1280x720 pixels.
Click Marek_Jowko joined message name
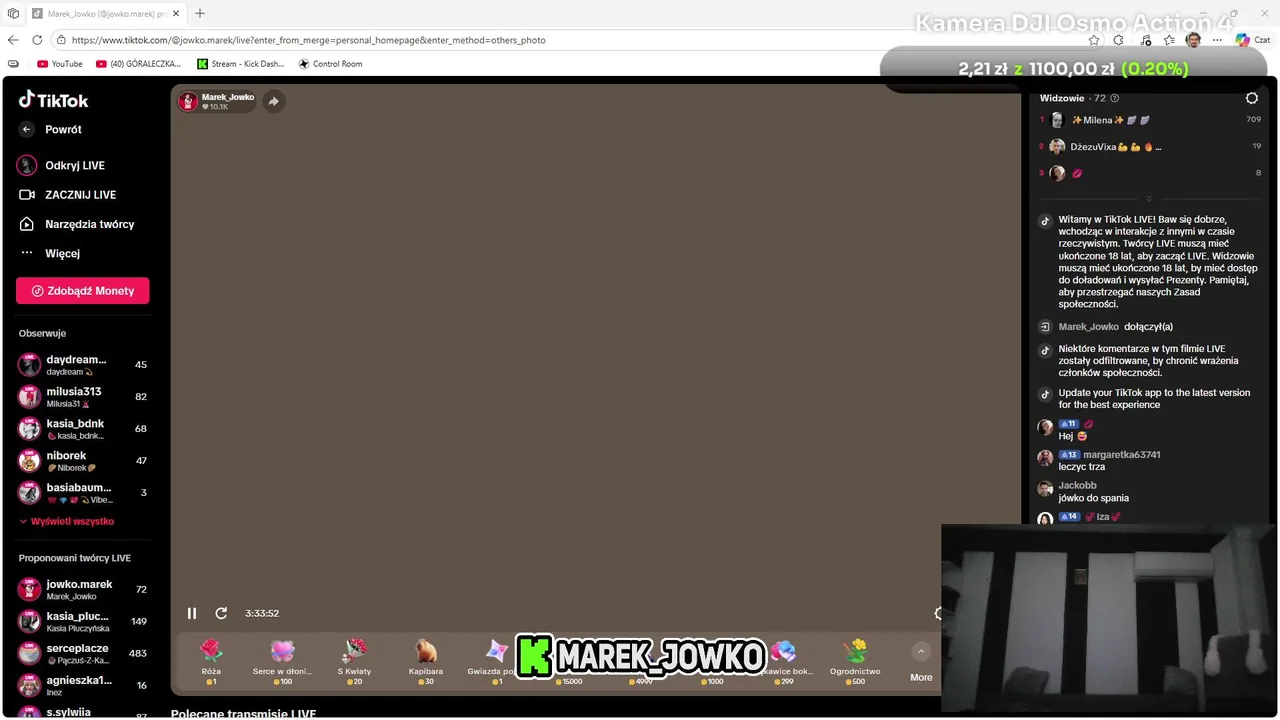pyautogui.click(x=1089, y=327)
